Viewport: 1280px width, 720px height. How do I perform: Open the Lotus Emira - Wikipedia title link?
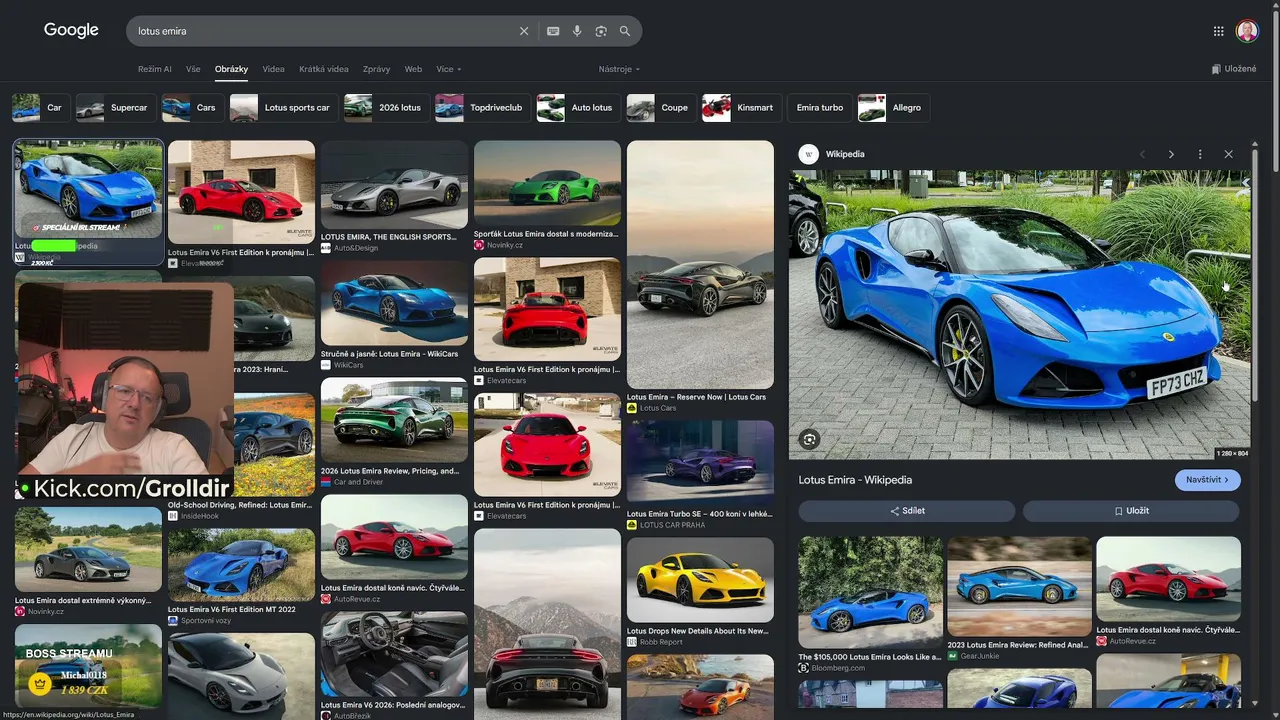[855, 480]
